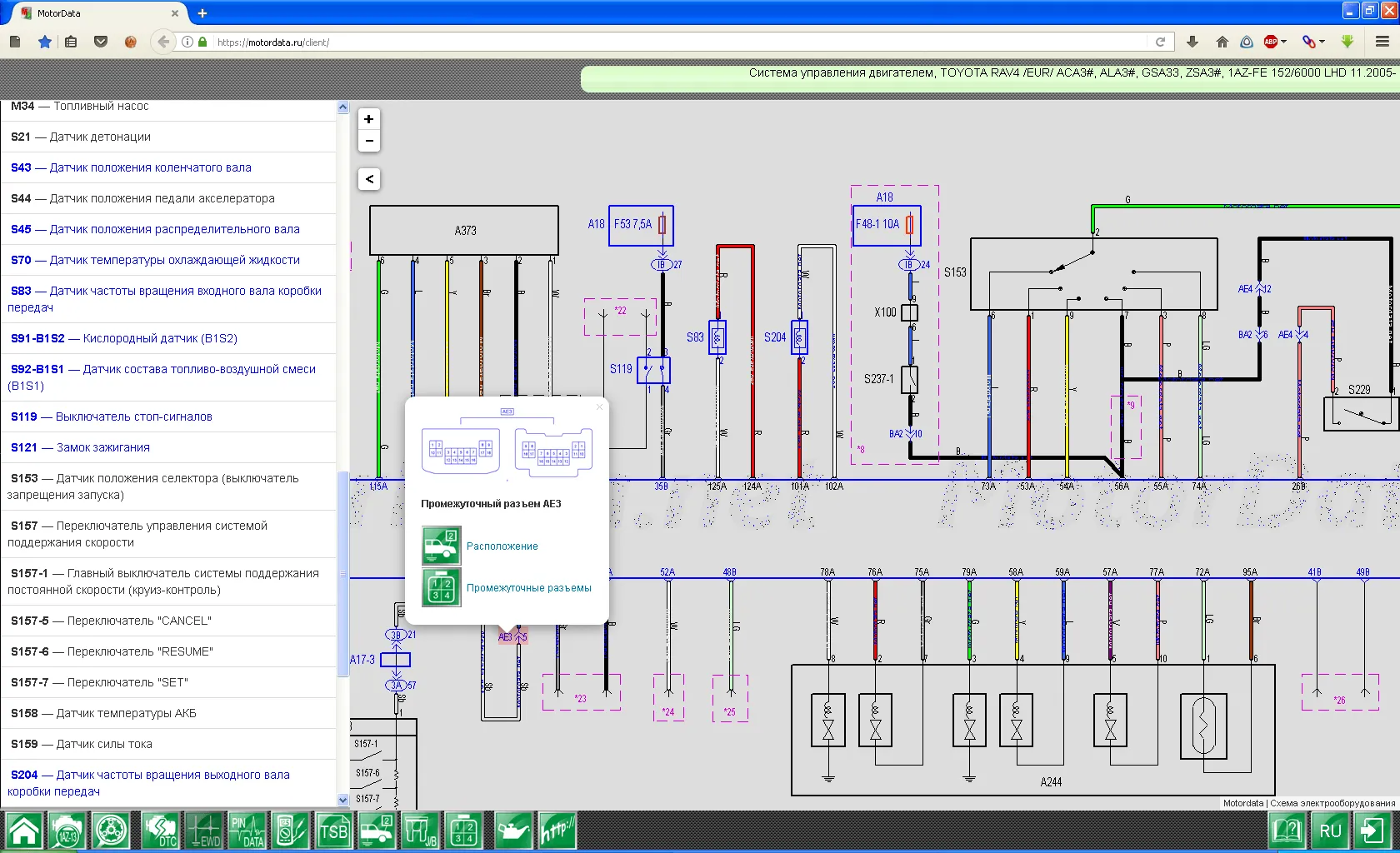
Task: Click the Расположение link in popup
Action: click(502, 546)
